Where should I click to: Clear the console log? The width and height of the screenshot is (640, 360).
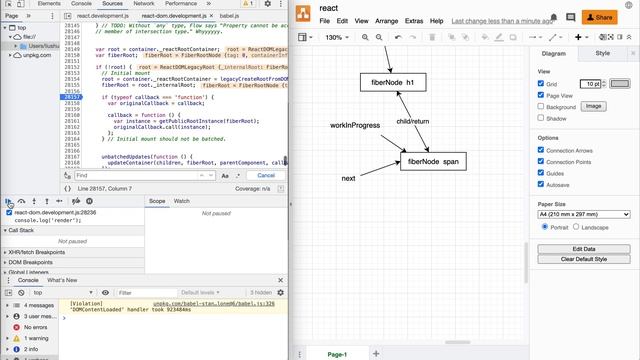point(21,293)
